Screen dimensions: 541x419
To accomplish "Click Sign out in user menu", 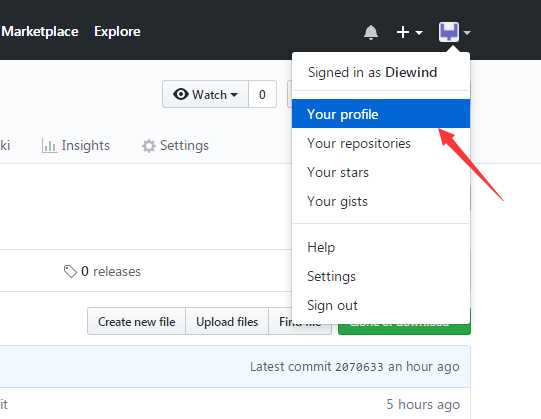I will pos(381,305).
